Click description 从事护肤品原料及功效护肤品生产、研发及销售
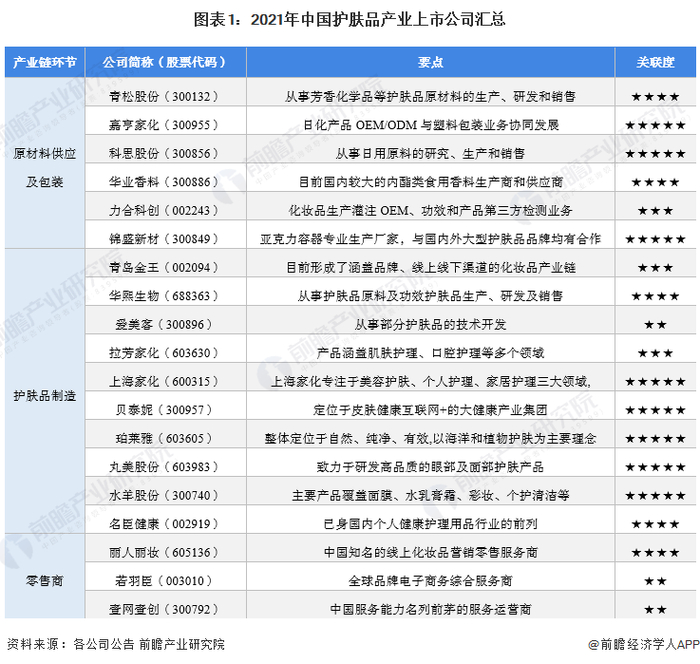This screenshot has height=664, width=700. 430,296
